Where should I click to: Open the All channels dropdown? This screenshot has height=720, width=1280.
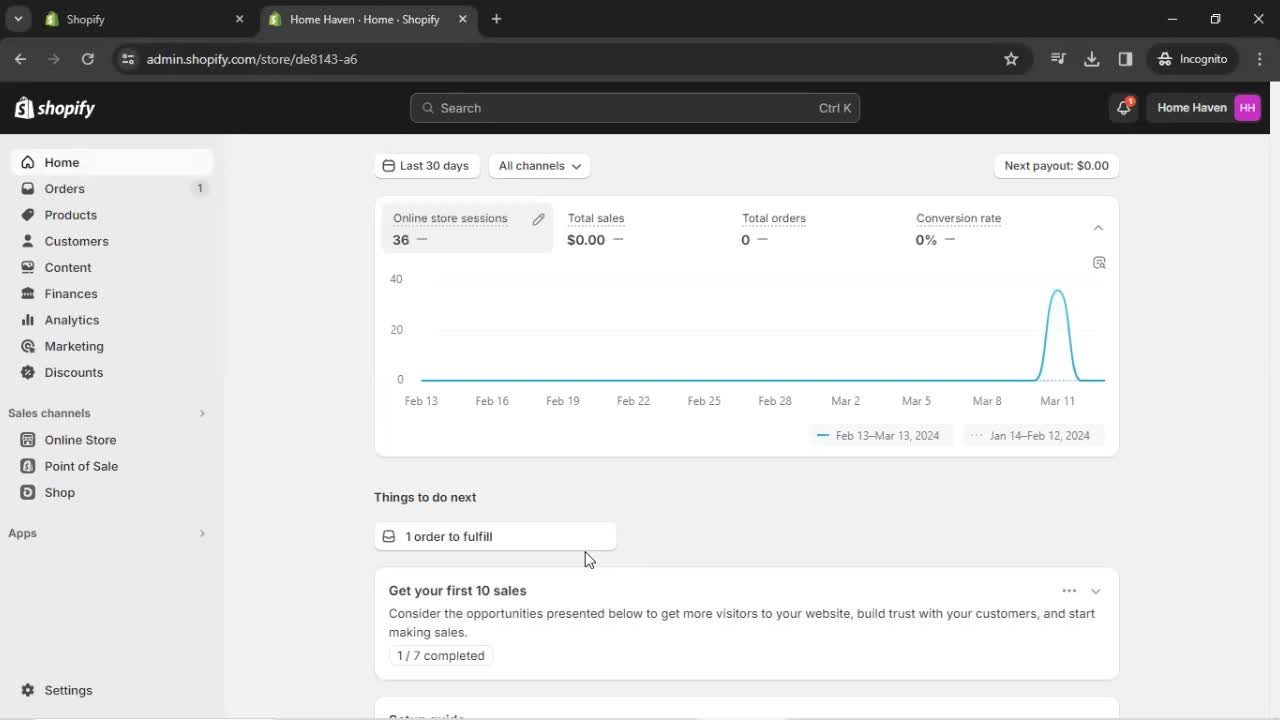pyautogui.click(x=539, y=166)
